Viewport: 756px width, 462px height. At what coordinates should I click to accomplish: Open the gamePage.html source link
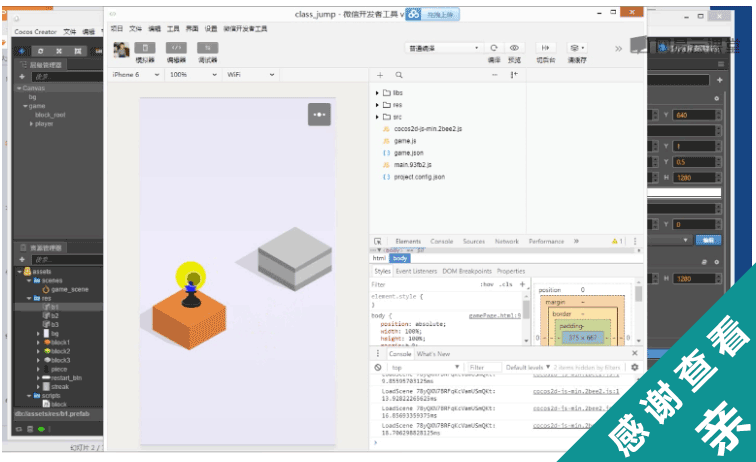coord(495,316)
